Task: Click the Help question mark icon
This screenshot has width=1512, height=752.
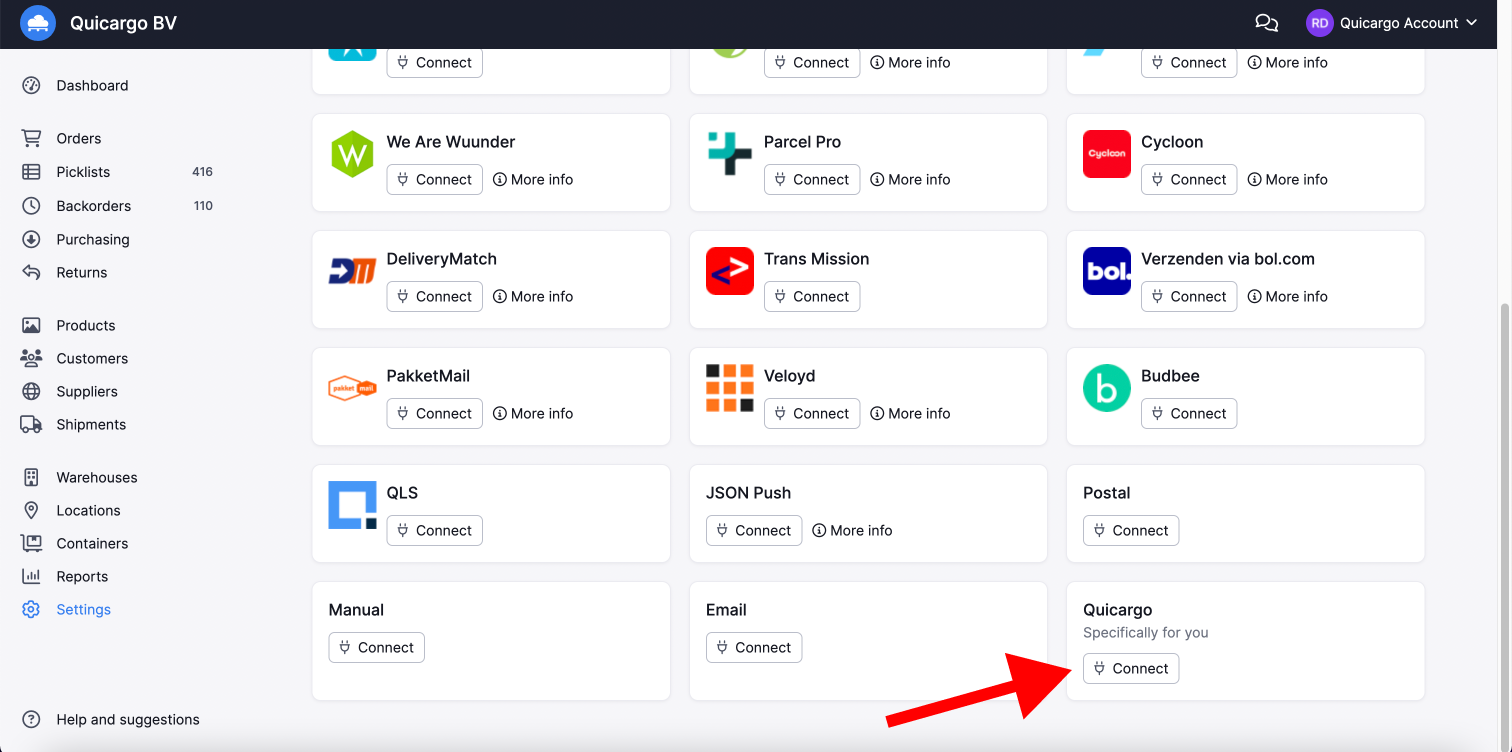Action: (31, 719)
